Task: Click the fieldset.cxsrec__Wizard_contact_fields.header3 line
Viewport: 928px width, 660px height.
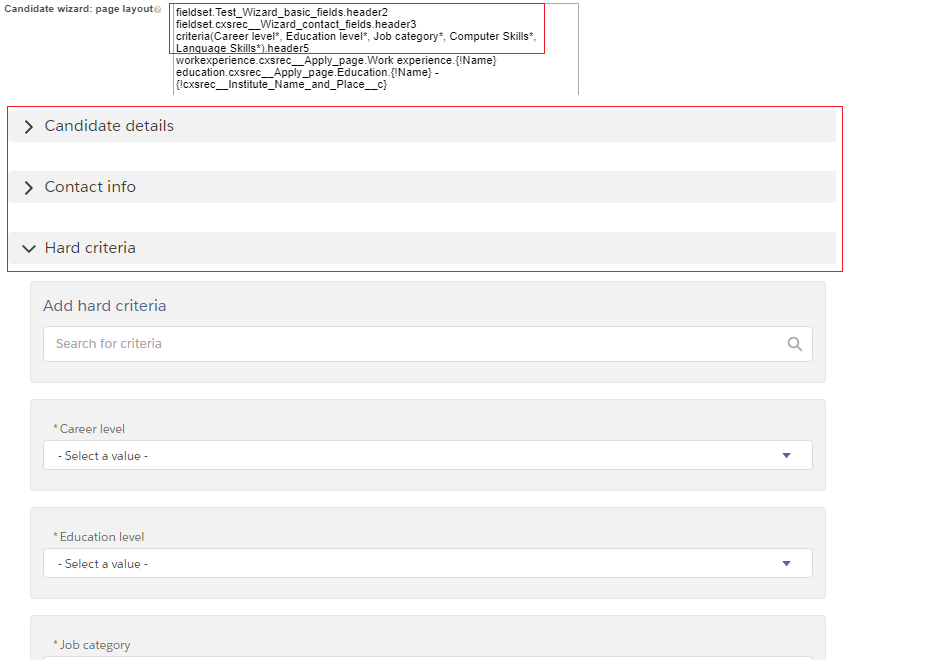Action: [296, 24]
